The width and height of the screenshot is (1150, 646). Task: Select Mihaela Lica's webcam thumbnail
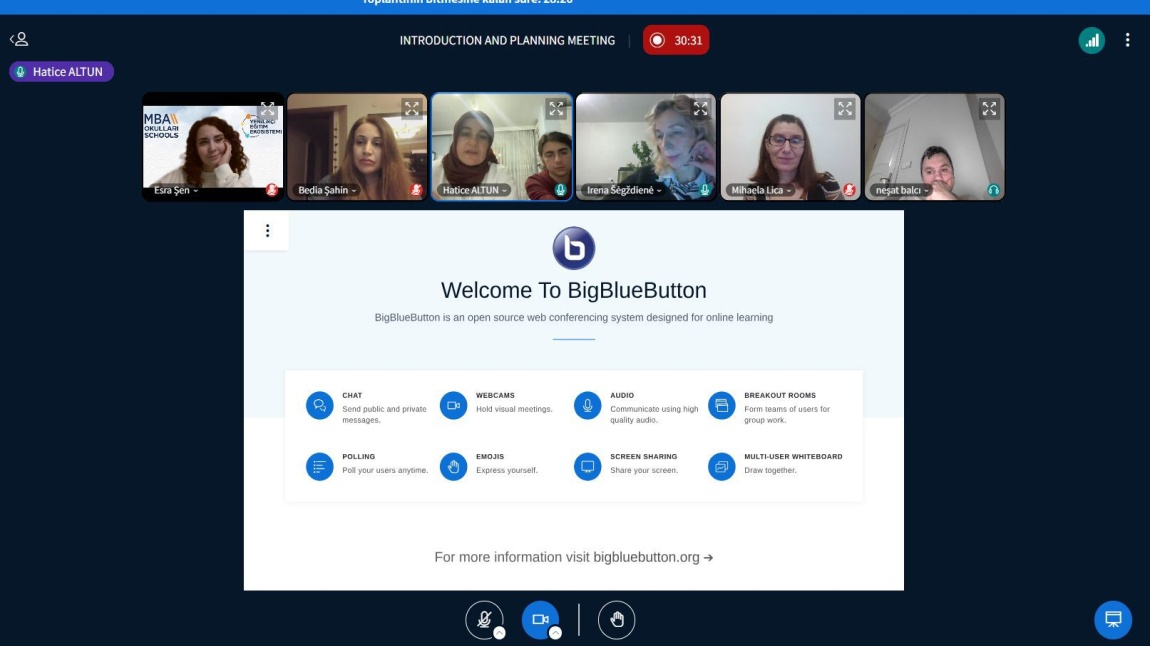(790, 147)
